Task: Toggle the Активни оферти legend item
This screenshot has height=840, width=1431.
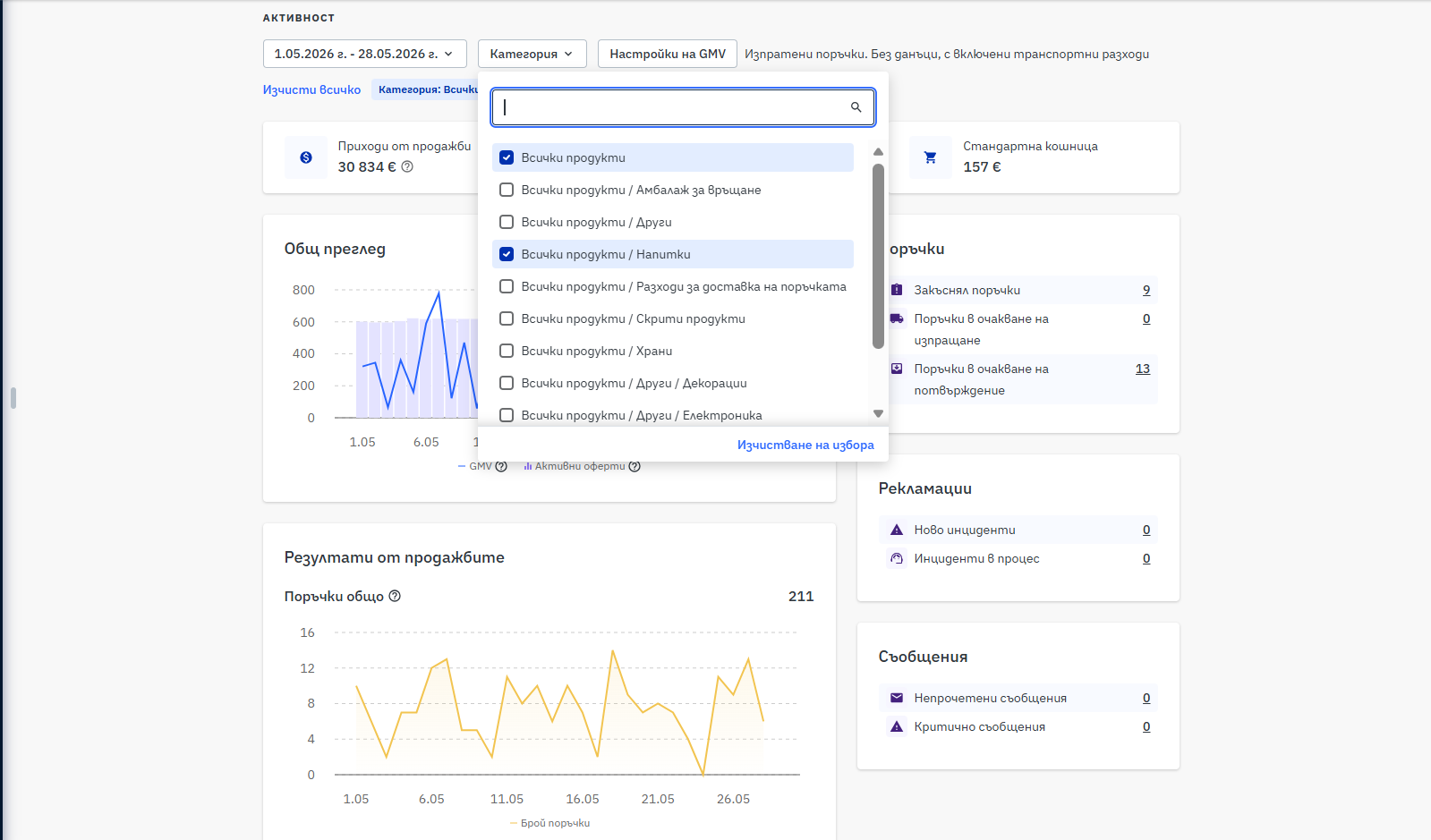Action: click(x=575, y=466)
